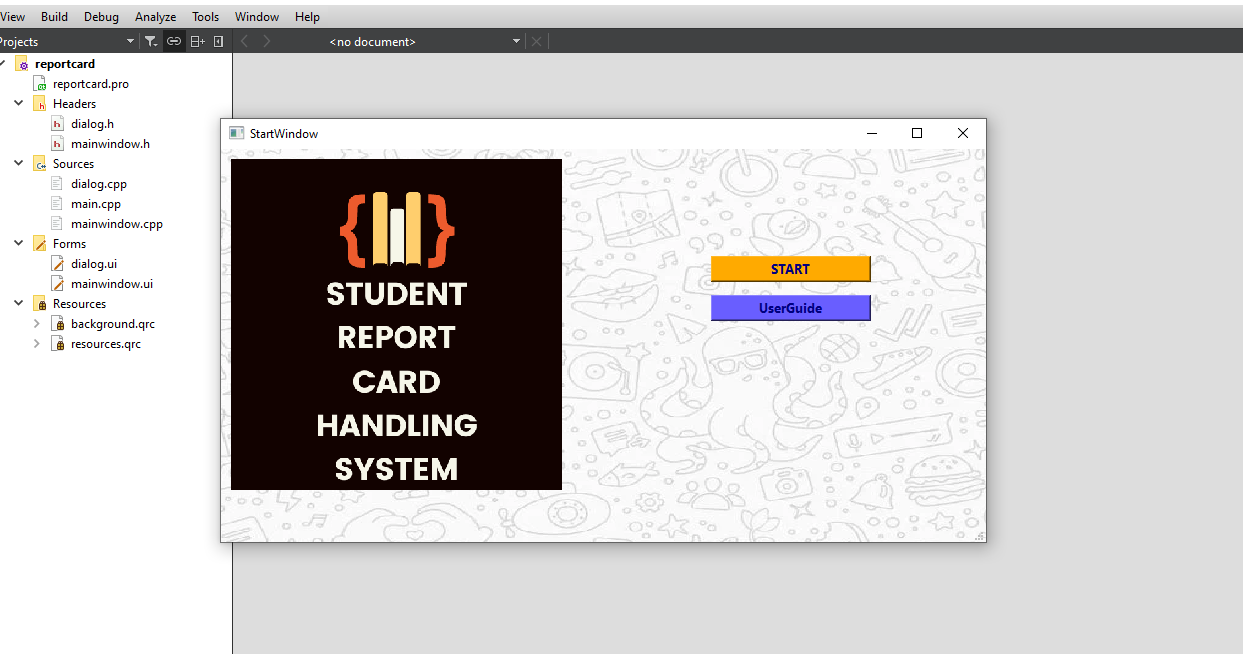Toggle the Synchronize with Editor link icon
The image size is (1243, 654).
[x=173, y=41]
